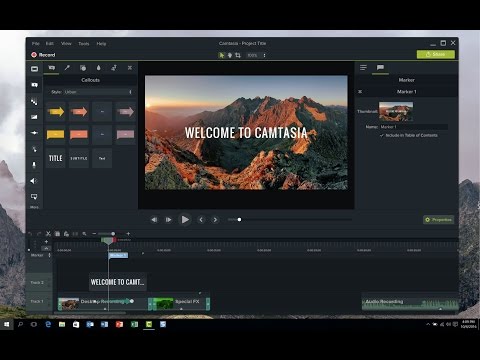Switch to the list properties tab

coord(363,68)
